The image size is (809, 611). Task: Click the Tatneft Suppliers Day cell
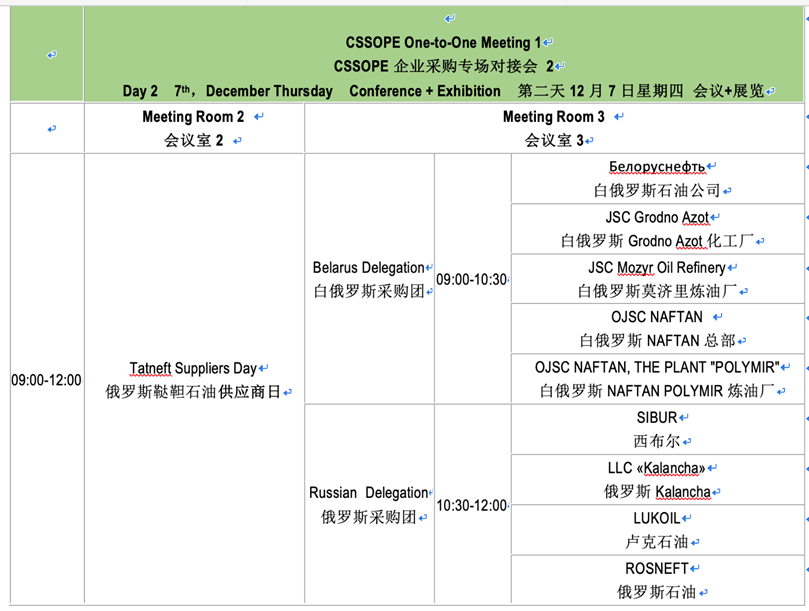tap(193, 368)
